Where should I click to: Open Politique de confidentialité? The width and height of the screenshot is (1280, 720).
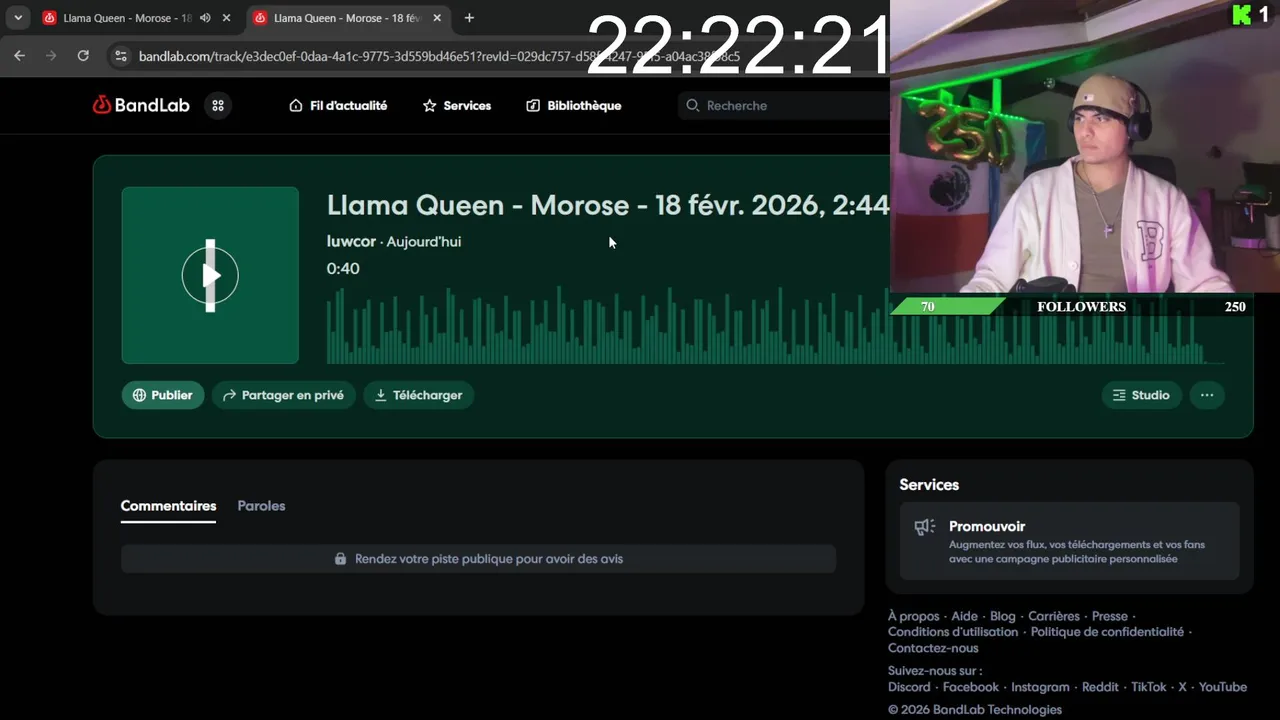[x=1107, y=632]
